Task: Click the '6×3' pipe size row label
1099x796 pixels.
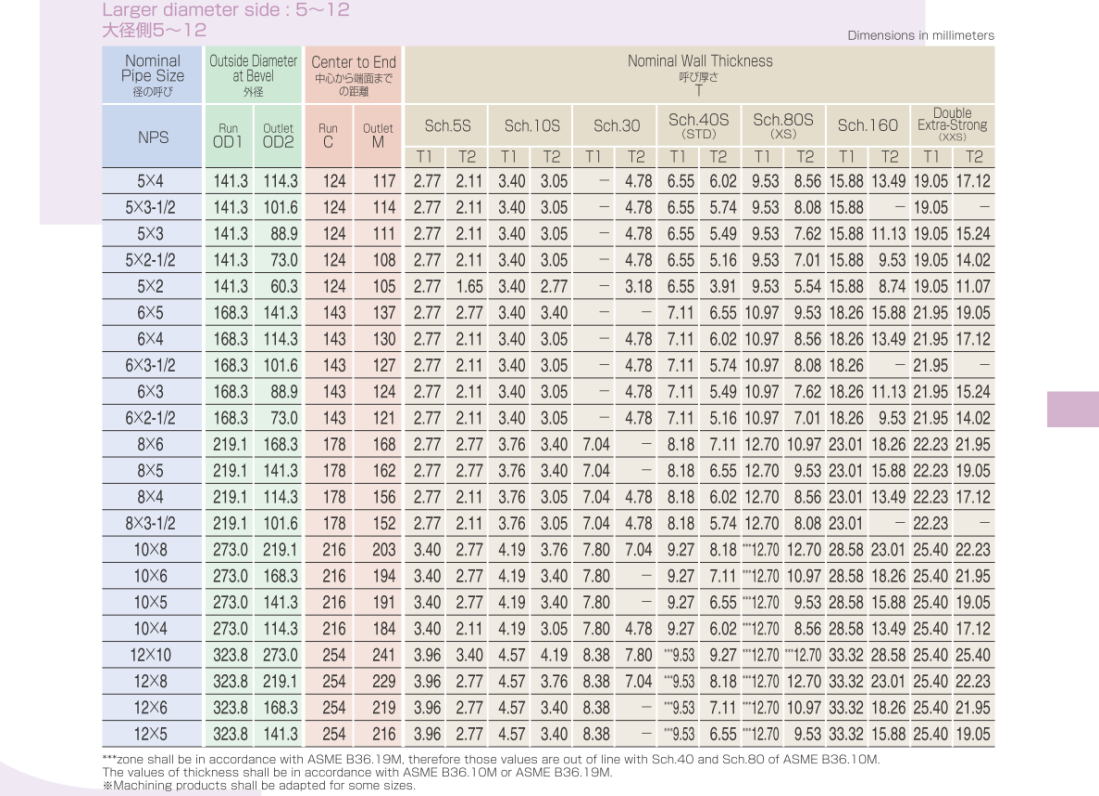Action: tap(150, 392)
